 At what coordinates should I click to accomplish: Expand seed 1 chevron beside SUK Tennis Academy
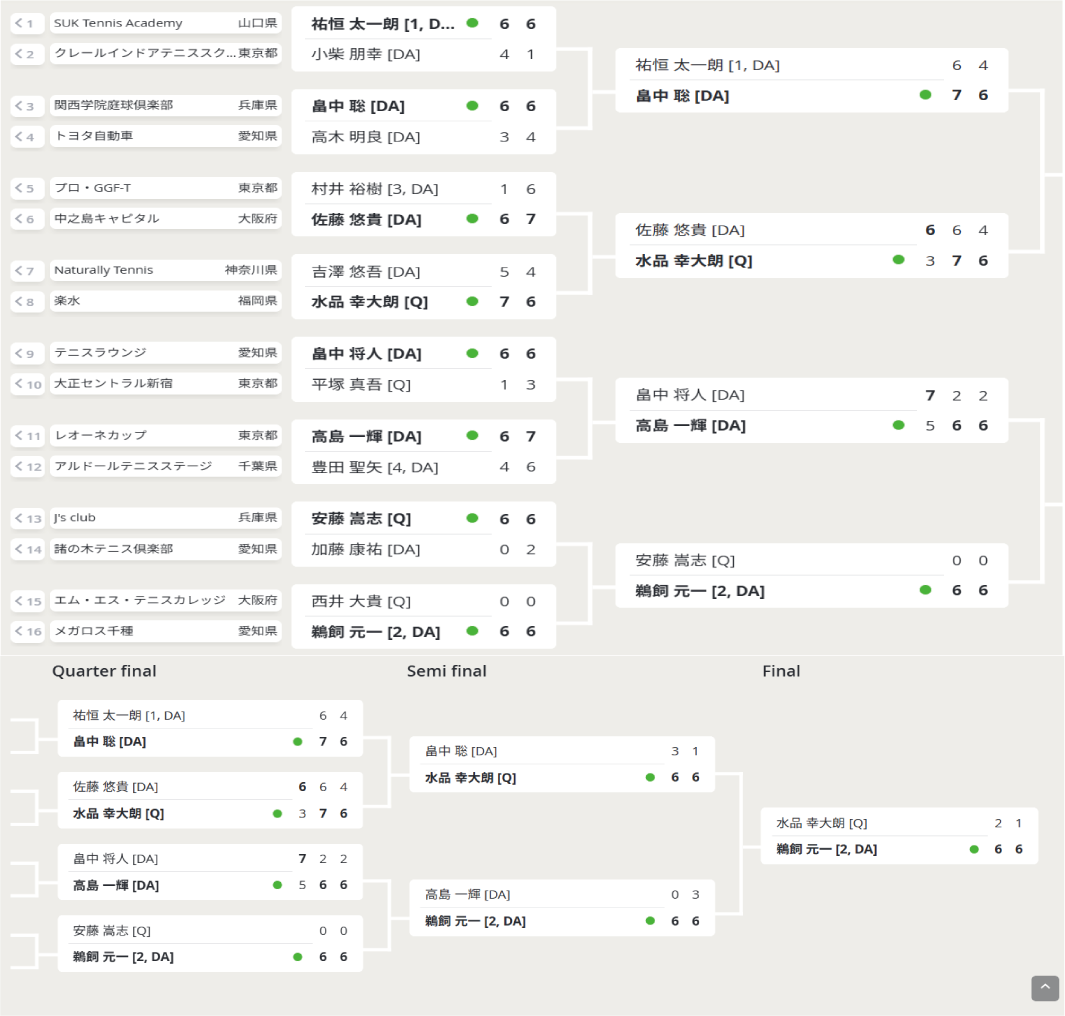click(x=27, y=23)
